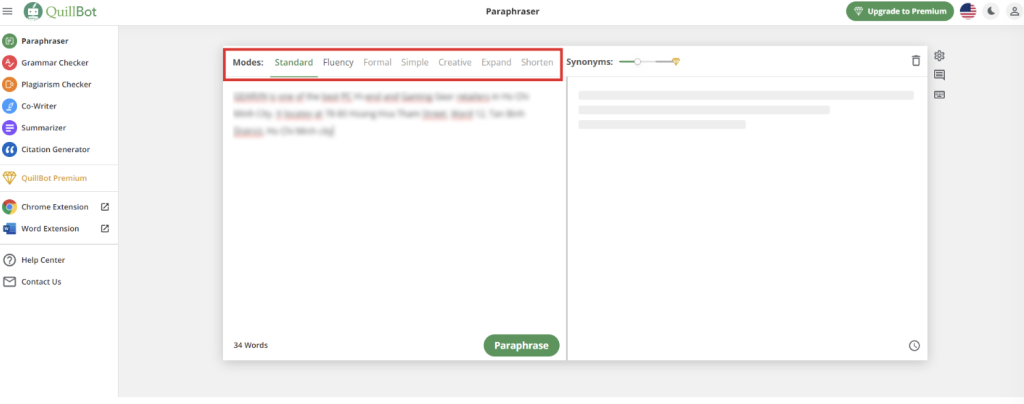
Task: Open Word Extension external link icon
Action: tap(104, 228)
